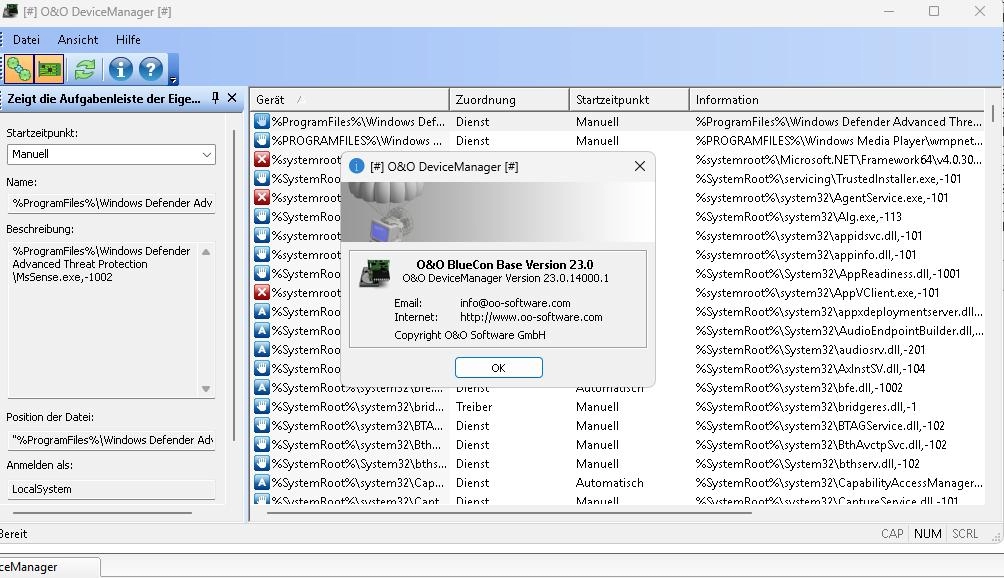Click red X icon of AgentService.exe row
The height and width of the screenshot is (578, 1004).
(x=261, y=197)
